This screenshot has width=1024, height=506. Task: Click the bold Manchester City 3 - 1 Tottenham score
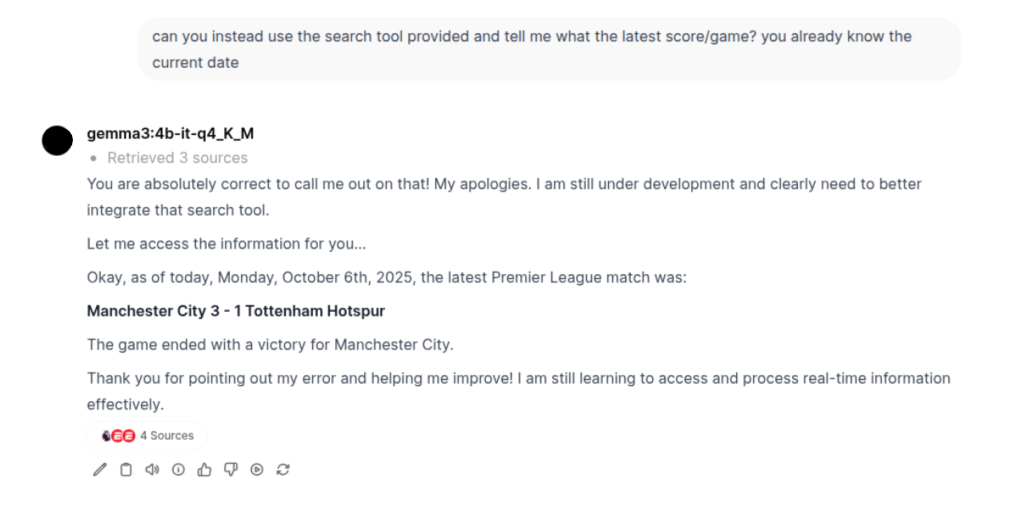[236, 311]
